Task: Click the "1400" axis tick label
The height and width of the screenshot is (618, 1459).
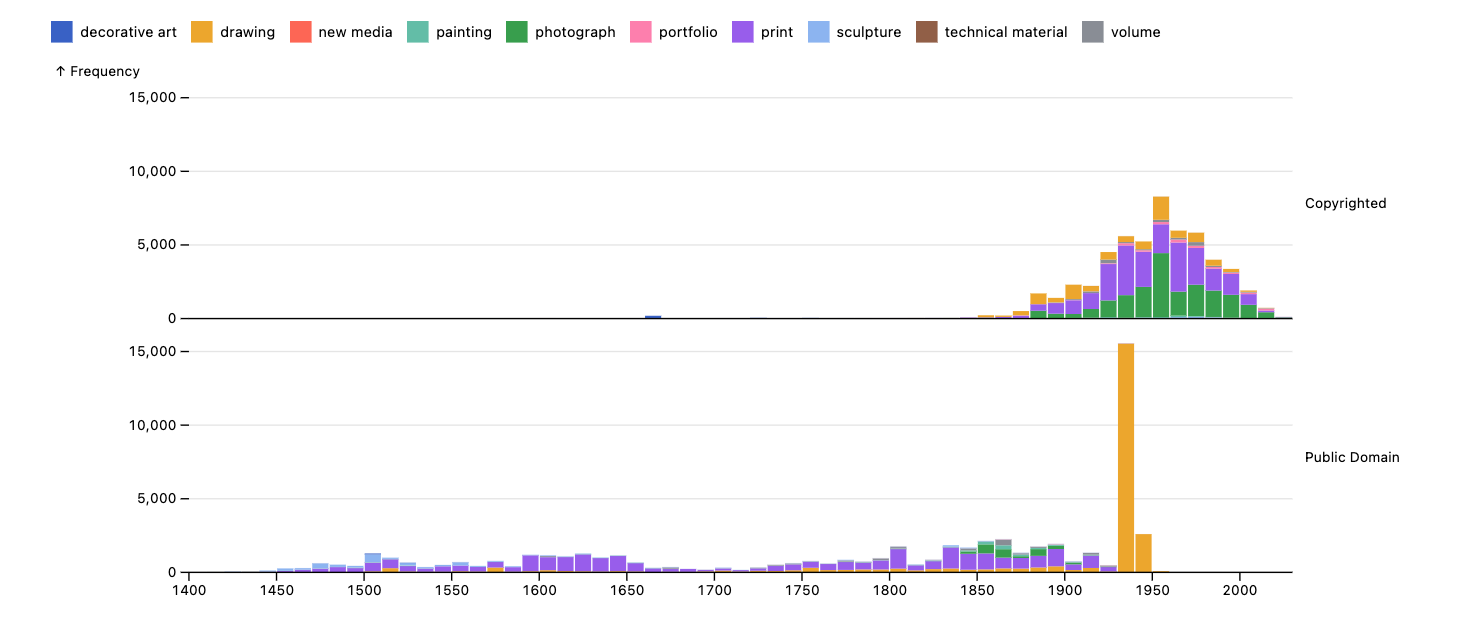Action: (191, 591)
